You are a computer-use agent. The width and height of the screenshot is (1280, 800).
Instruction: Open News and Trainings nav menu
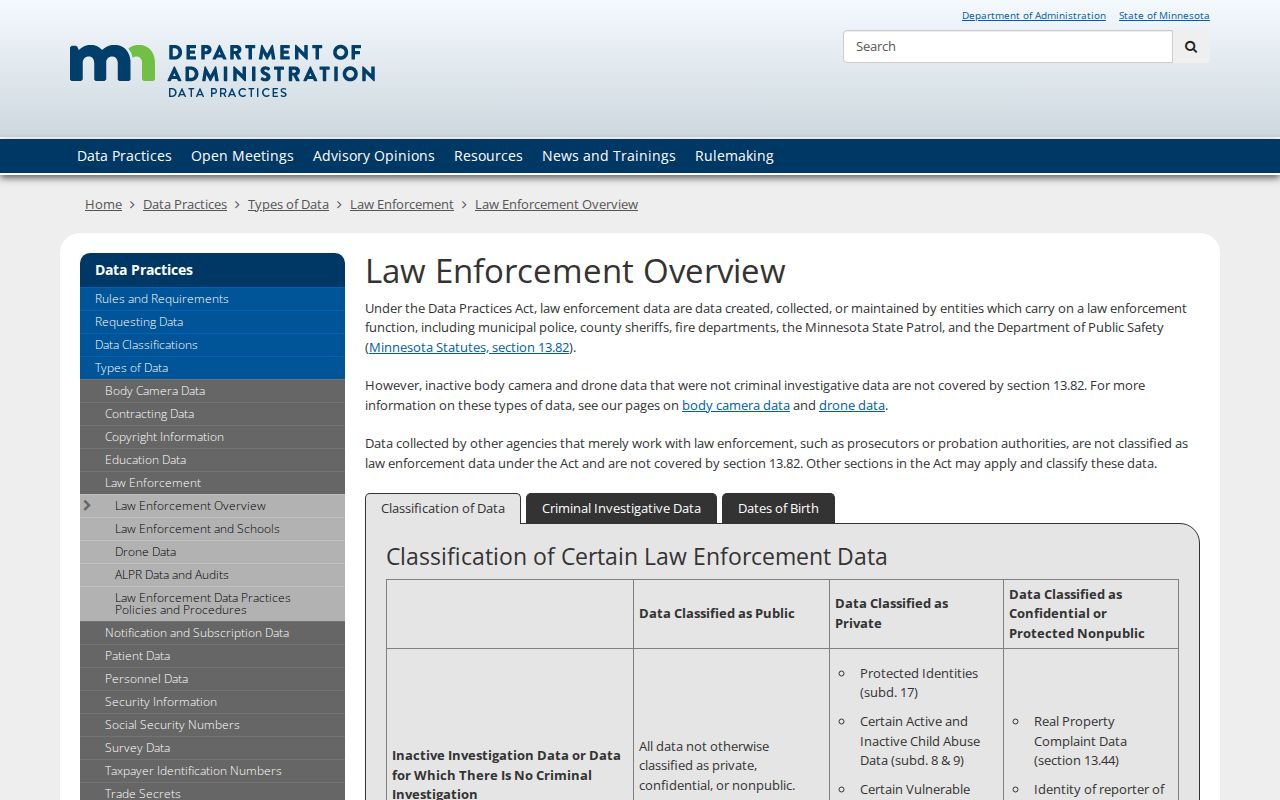tap(609, 156)
